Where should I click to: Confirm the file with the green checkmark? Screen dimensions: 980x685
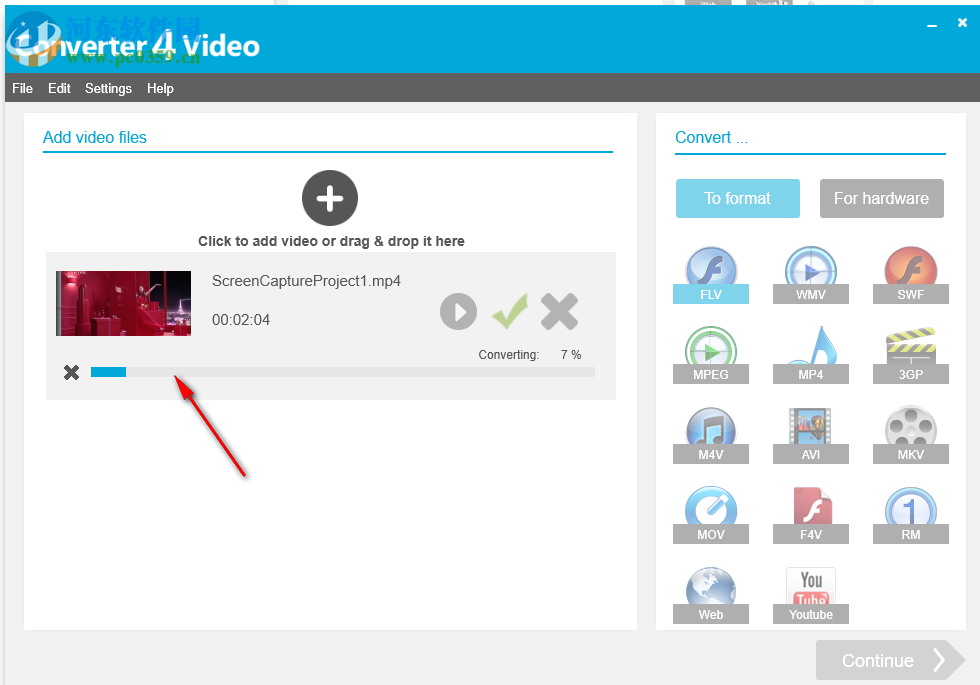pyautogui.click(x=509, y=311)
